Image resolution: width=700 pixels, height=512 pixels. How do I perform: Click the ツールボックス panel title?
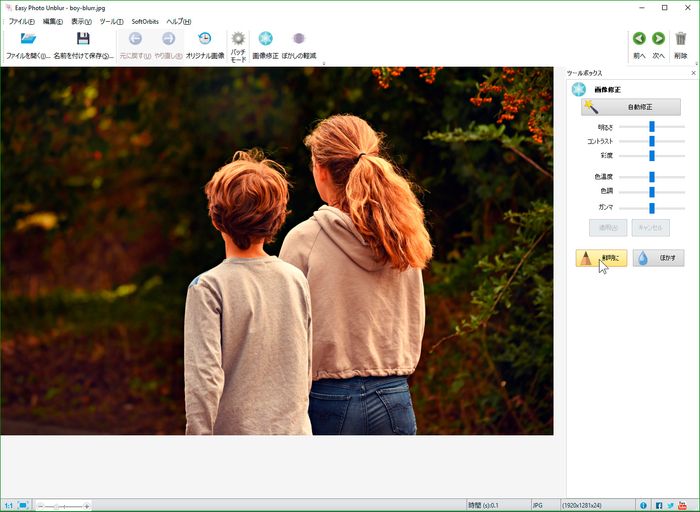pos(584,73)
